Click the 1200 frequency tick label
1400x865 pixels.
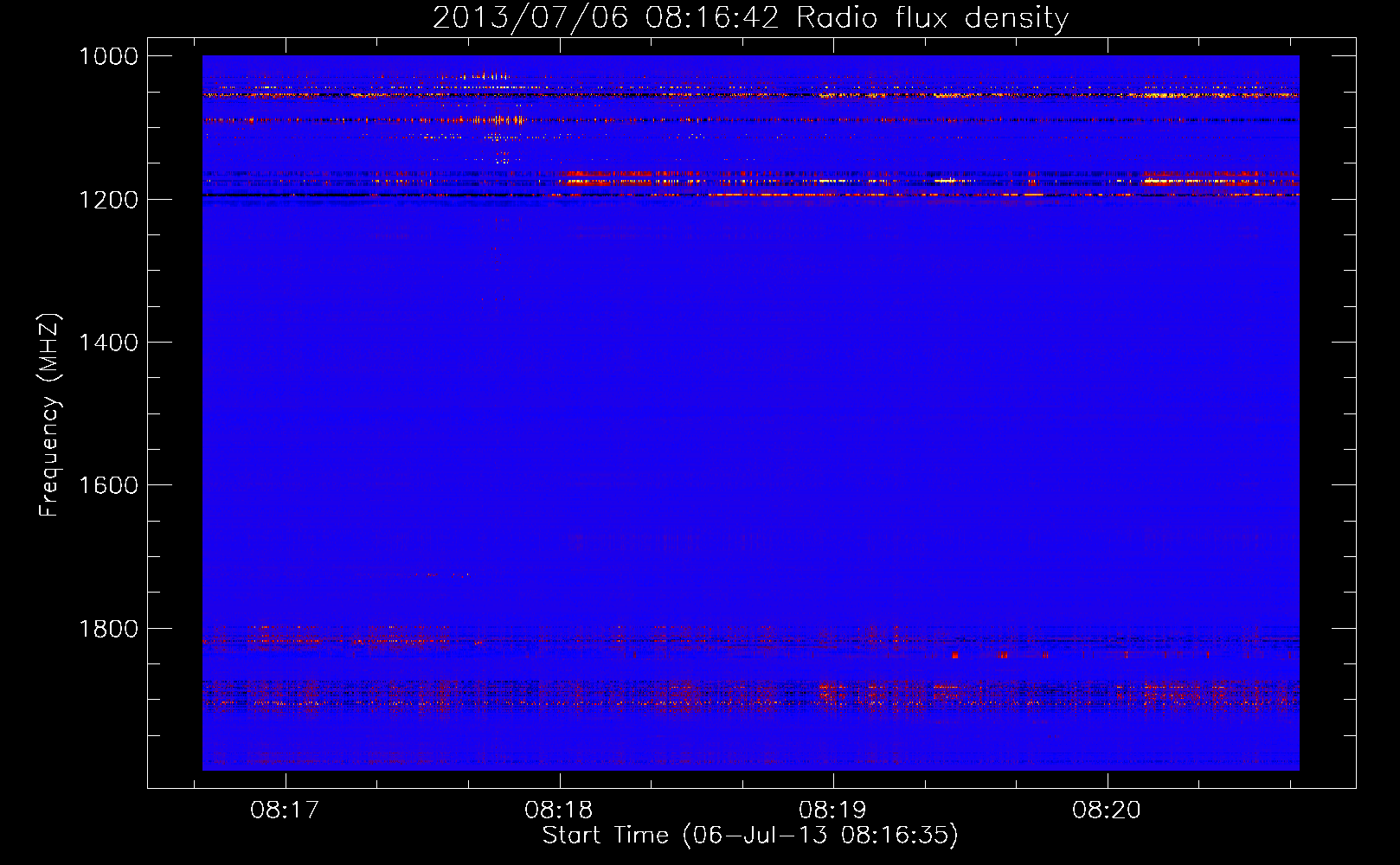tap(108, 200)
